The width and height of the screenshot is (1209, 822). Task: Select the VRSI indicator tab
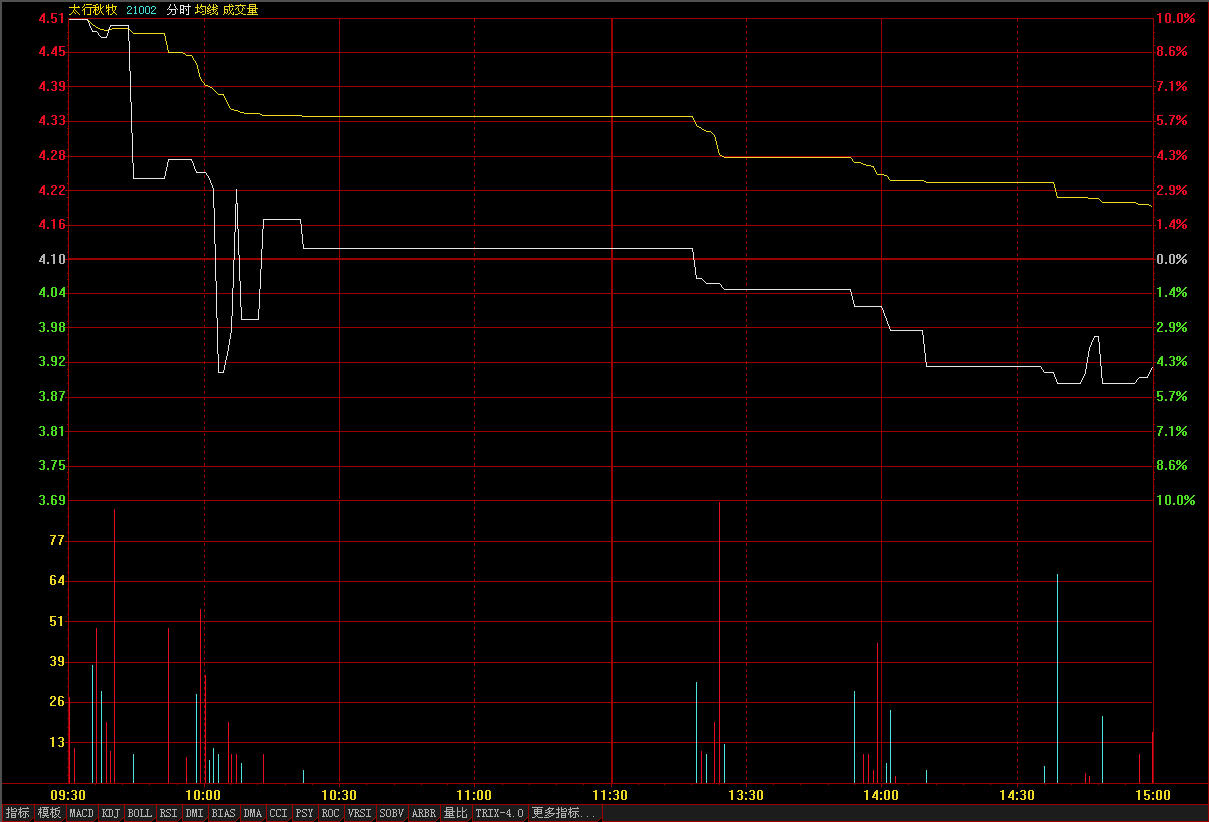(x=360, y=813)
